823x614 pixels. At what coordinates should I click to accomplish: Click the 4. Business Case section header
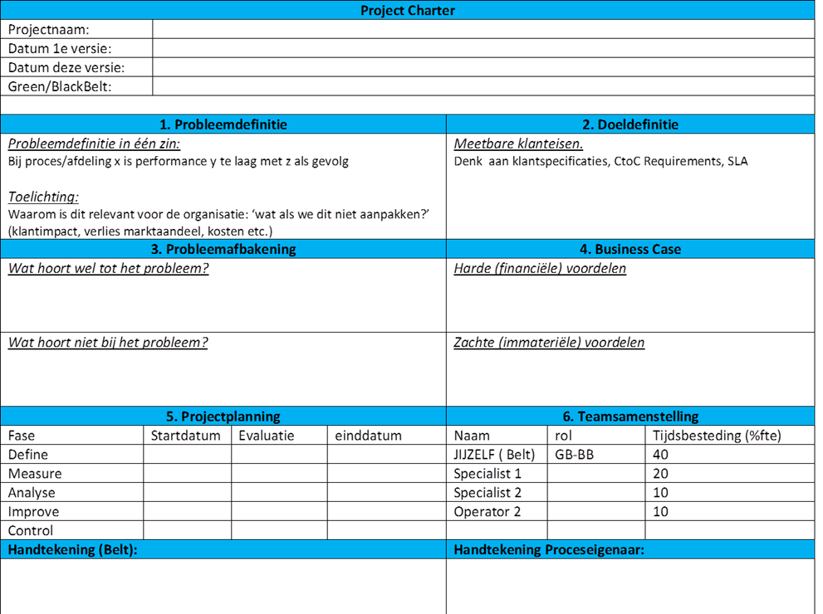point(630,249)
